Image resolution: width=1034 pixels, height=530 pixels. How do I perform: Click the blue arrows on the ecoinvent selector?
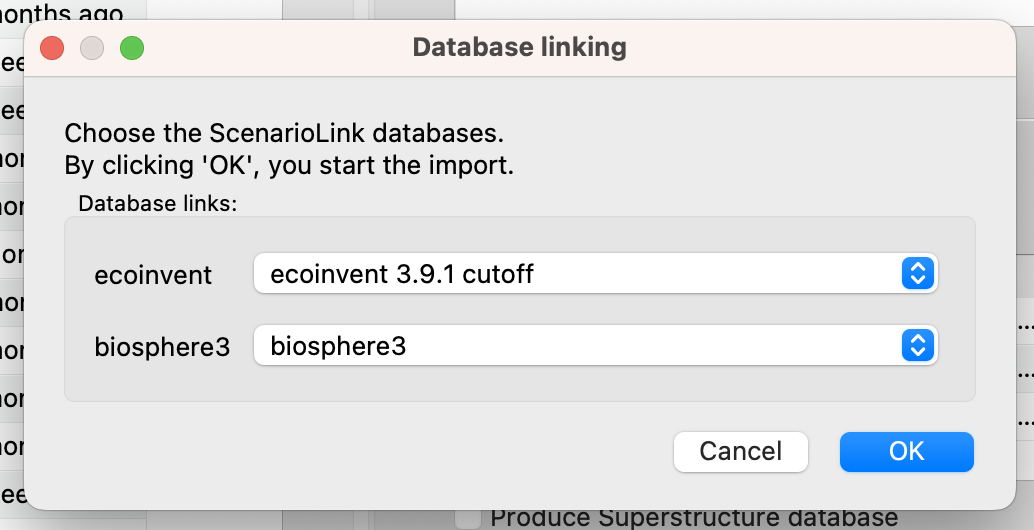(918, 274)
